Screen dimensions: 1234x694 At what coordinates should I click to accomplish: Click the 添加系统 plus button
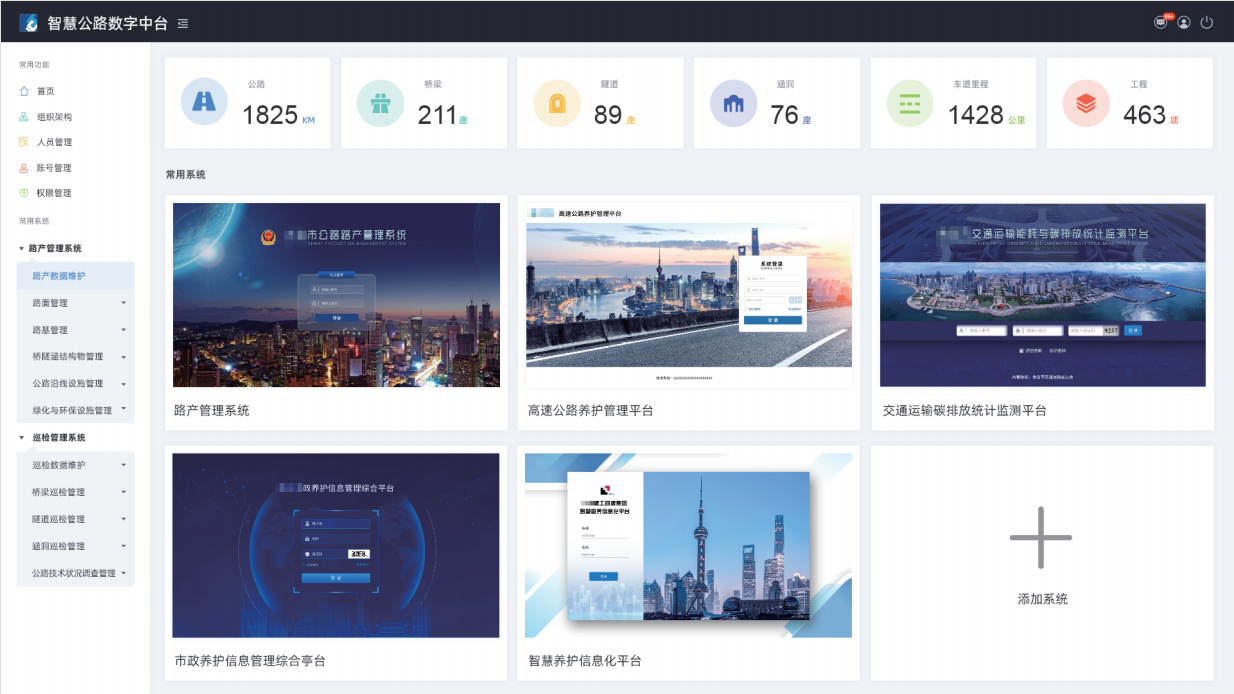[x=1041, y=538]
